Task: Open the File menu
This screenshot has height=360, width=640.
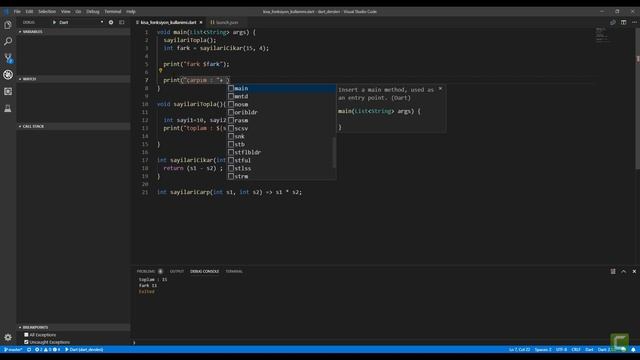Action: [x=17, y=12]
